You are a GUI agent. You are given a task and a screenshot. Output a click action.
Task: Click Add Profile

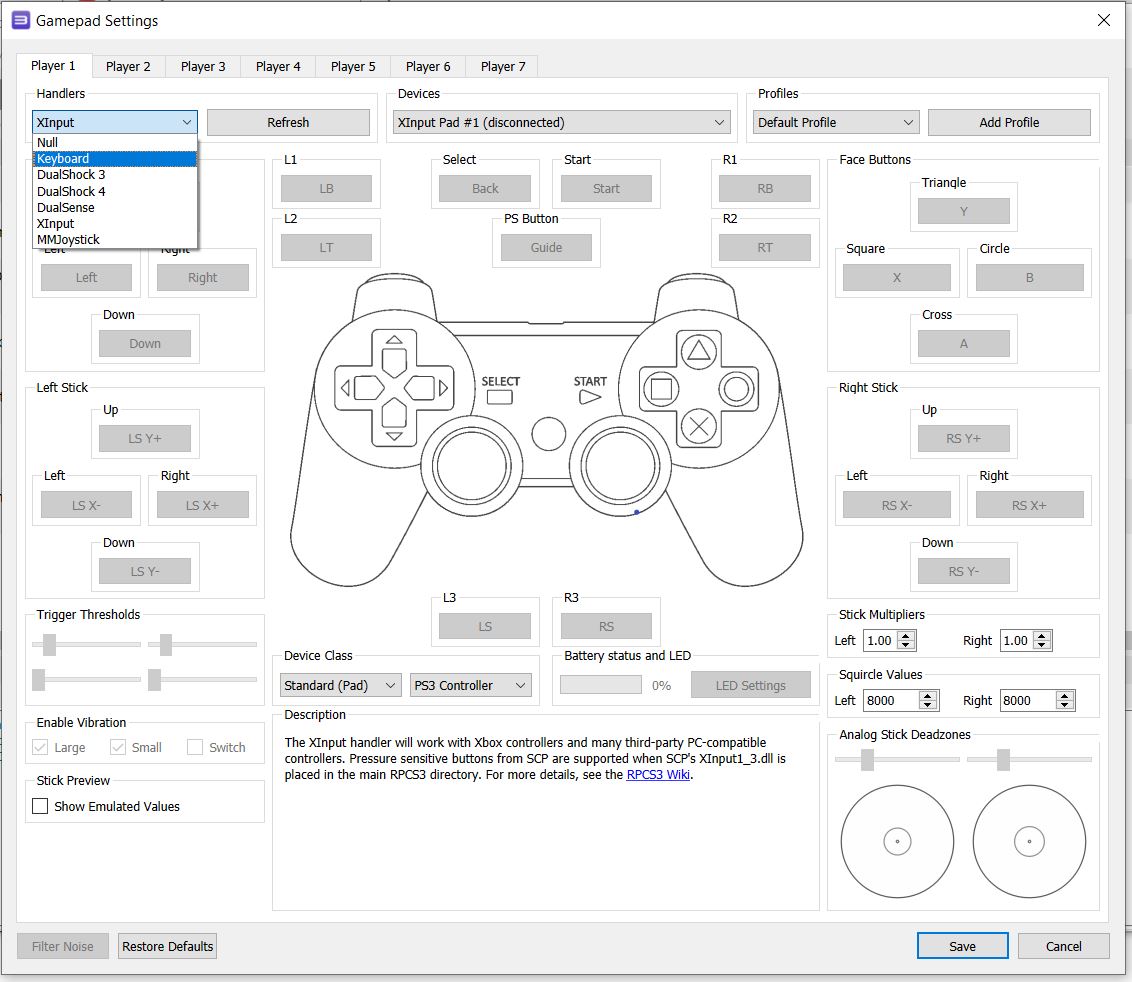[1009, 122]
